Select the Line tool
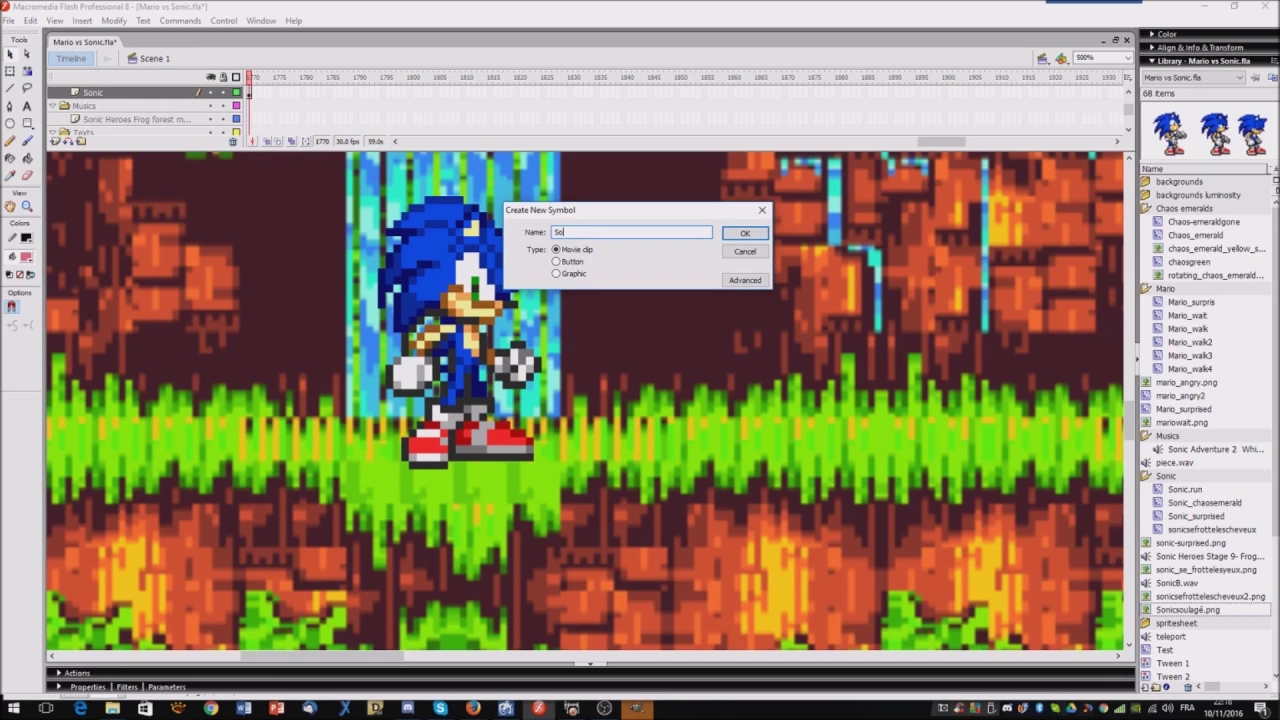The height and width of the screenshot is (720, 1280). coord(10,88)
